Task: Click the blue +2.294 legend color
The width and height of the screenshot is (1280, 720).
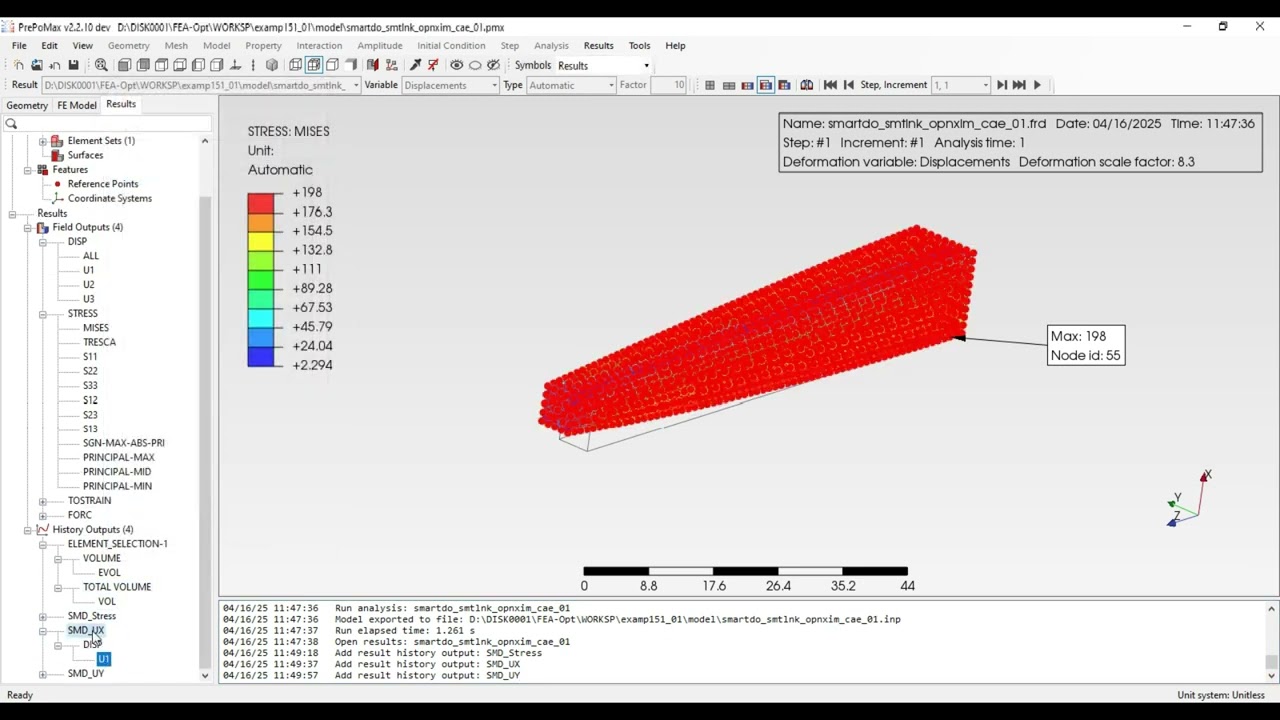Action: pyautogui.click(x=261, y=356)
